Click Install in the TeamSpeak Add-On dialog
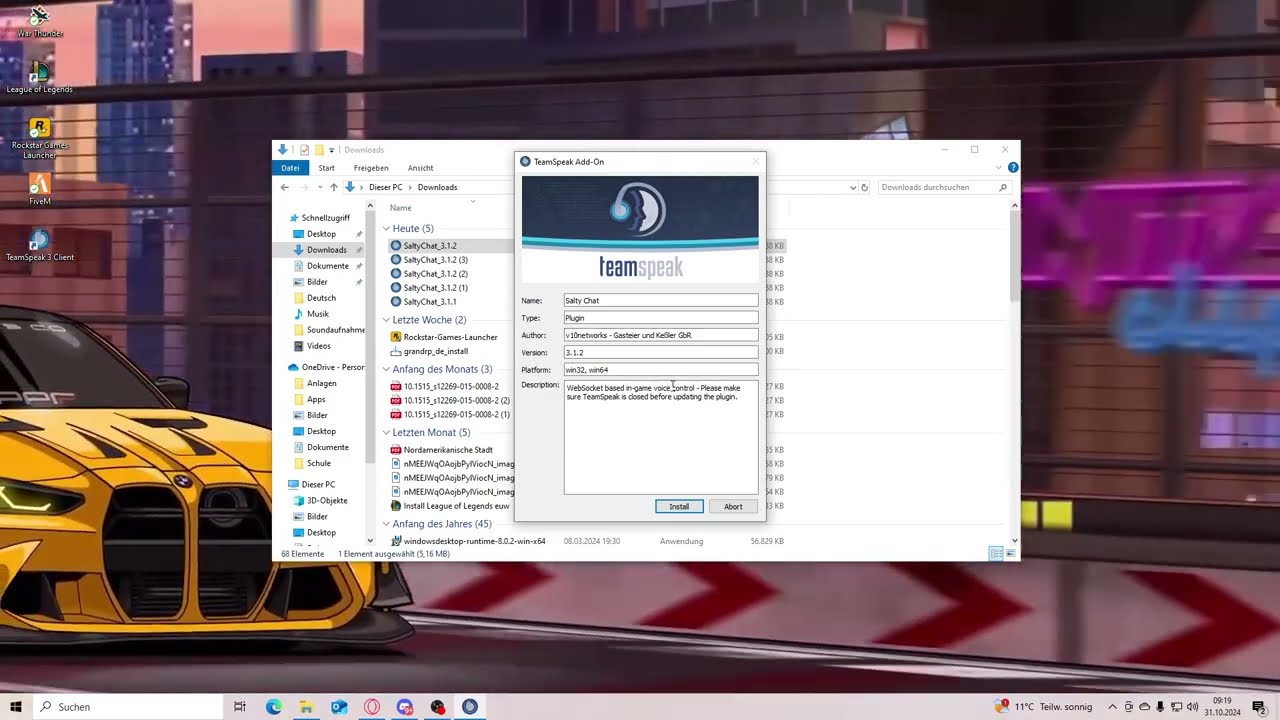This screenshot has height=720, width=1280. click(679, 506)
